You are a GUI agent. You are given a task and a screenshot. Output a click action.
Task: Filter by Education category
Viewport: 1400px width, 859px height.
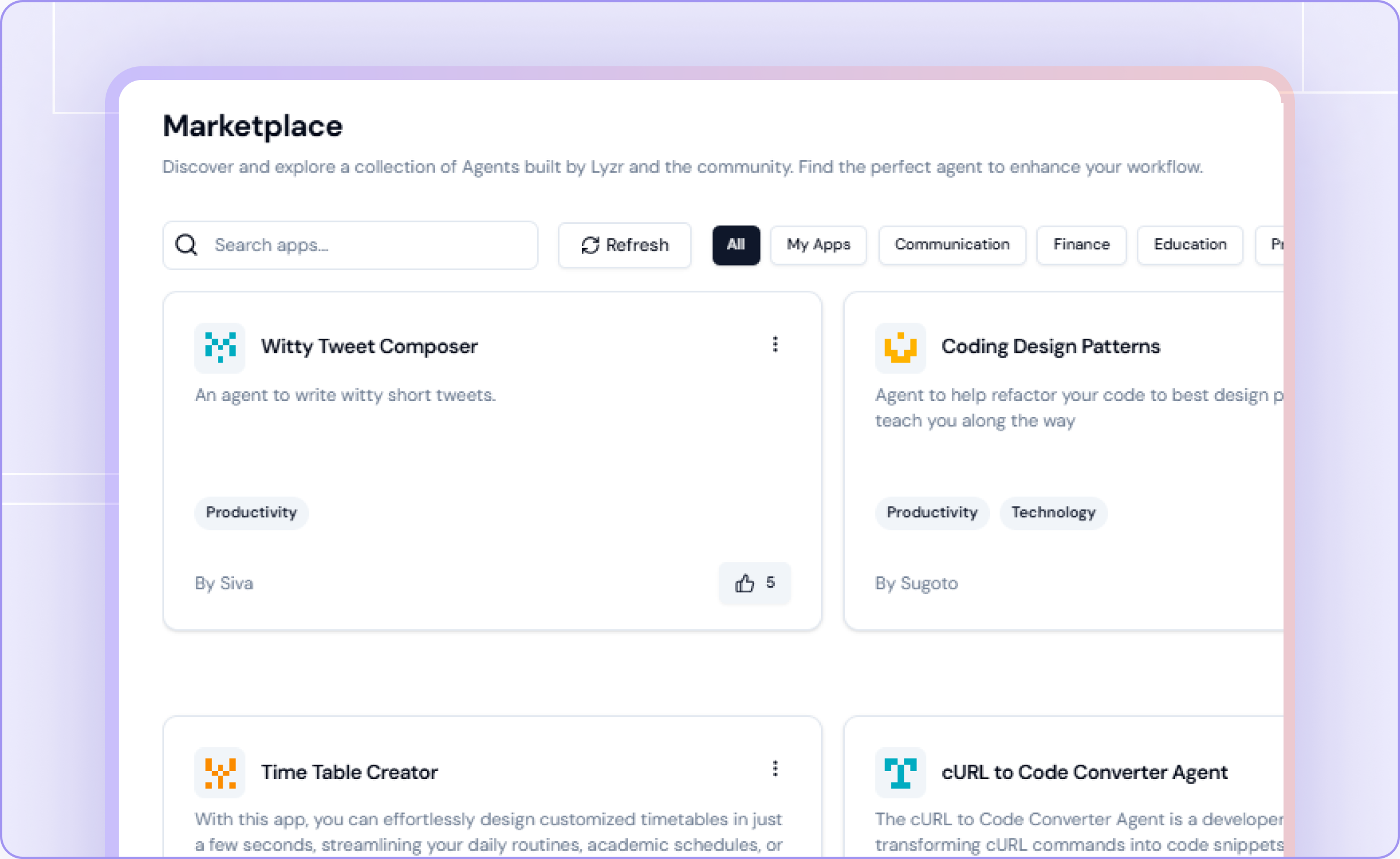(1189, 245)
